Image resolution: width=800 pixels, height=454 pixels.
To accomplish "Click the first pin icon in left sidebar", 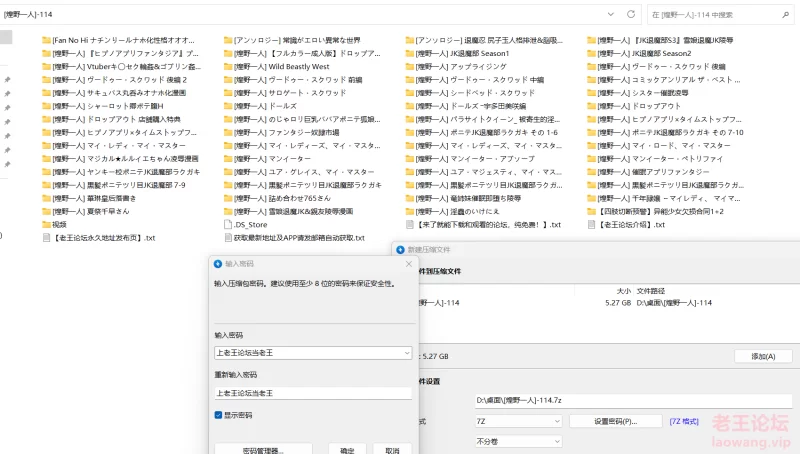I will click(x=7, y=79).
